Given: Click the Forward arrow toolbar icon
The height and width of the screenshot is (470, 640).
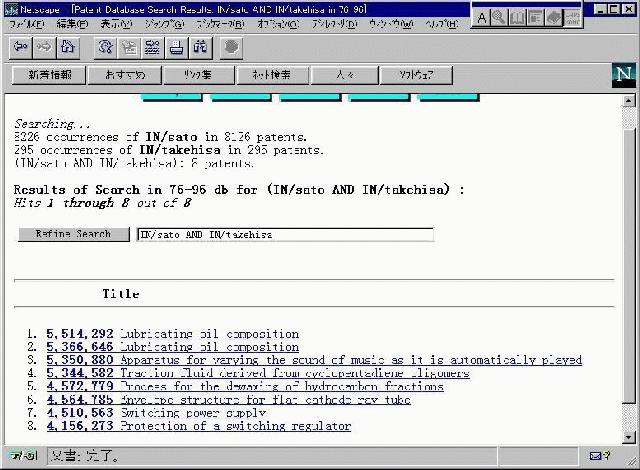Looking at the screenshot, I should (x=44, y=46).
